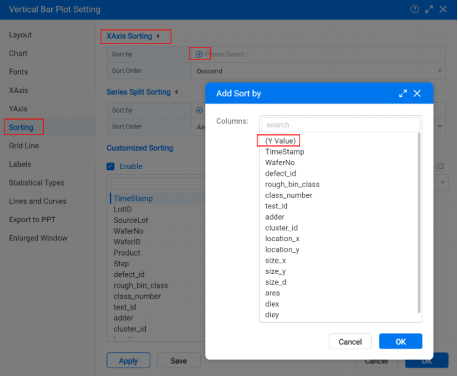The height and width of the screenshot is (377, 458).
Task: Click the add icon in XAxis Sort by
Action: coord(199,54)
